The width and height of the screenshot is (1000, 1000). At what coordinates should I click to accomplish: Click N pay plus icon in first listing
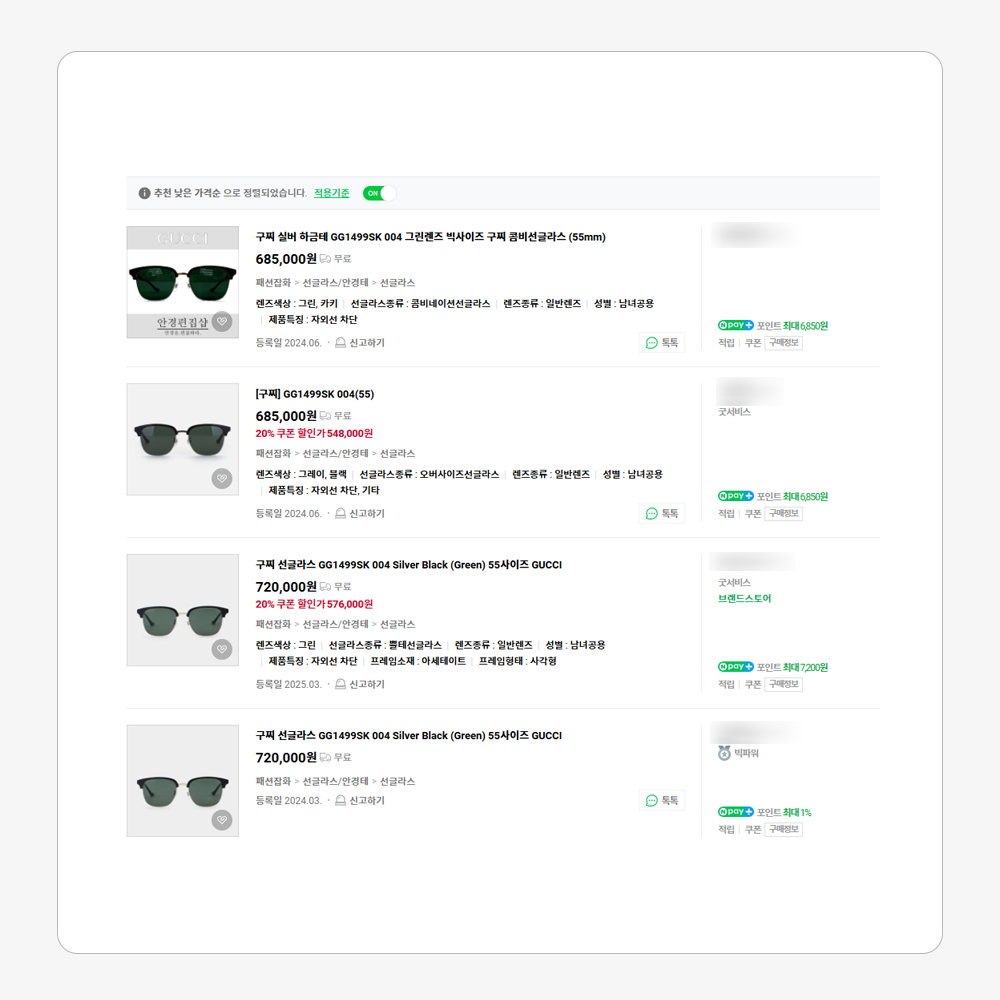(735, 326)
